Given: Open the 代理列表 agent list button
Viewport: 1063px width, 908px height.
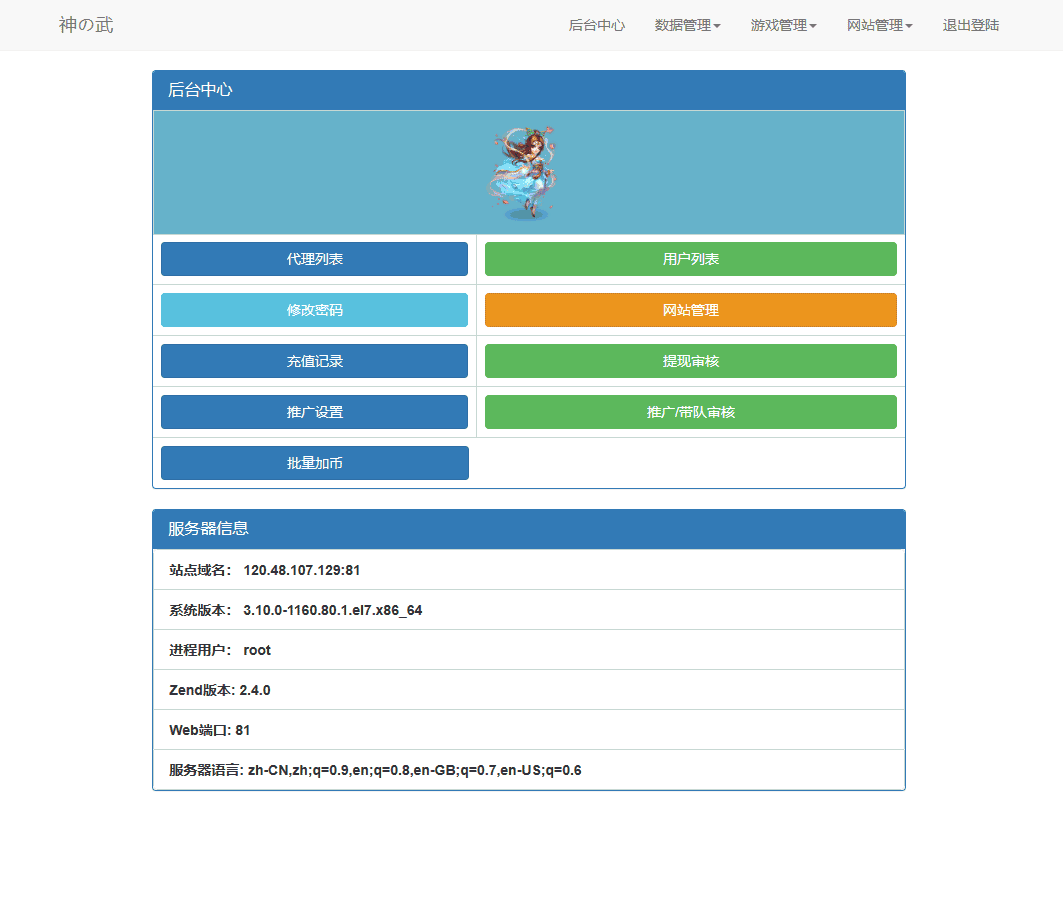Looking at the screenshot, I should (314, 259).
